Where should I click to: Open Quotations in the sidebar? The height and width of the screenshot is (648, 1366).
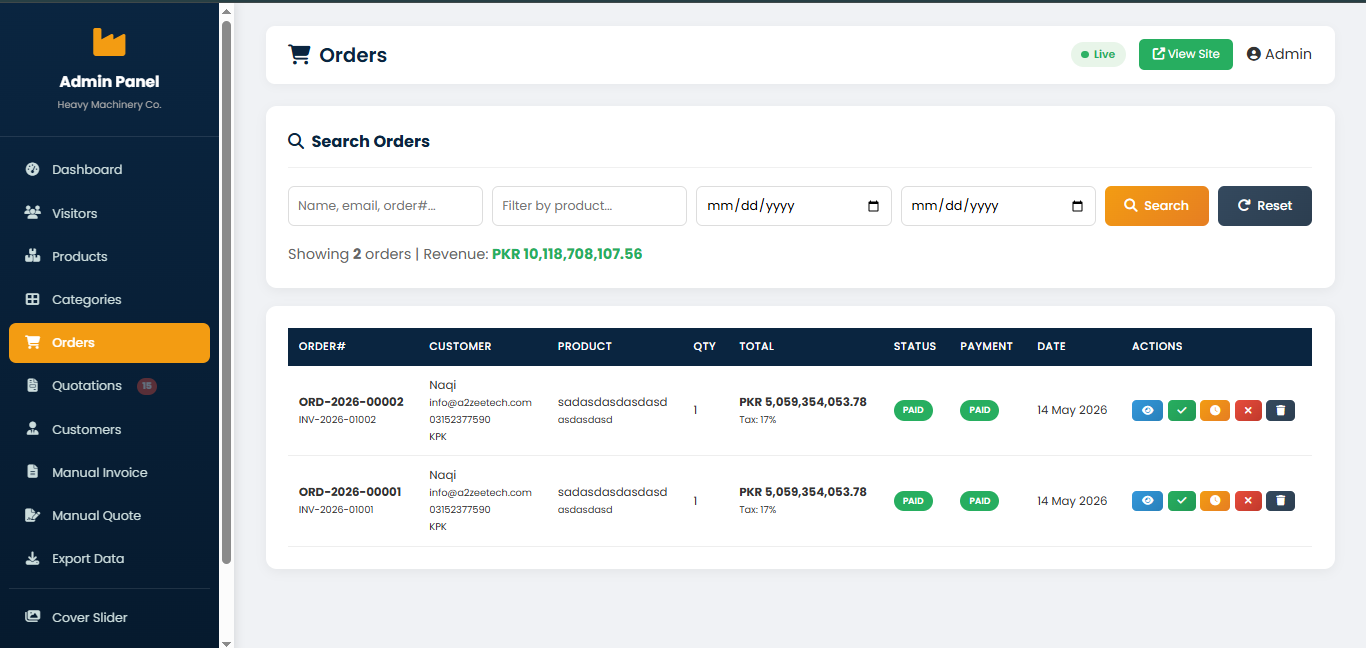coord(109,386)
